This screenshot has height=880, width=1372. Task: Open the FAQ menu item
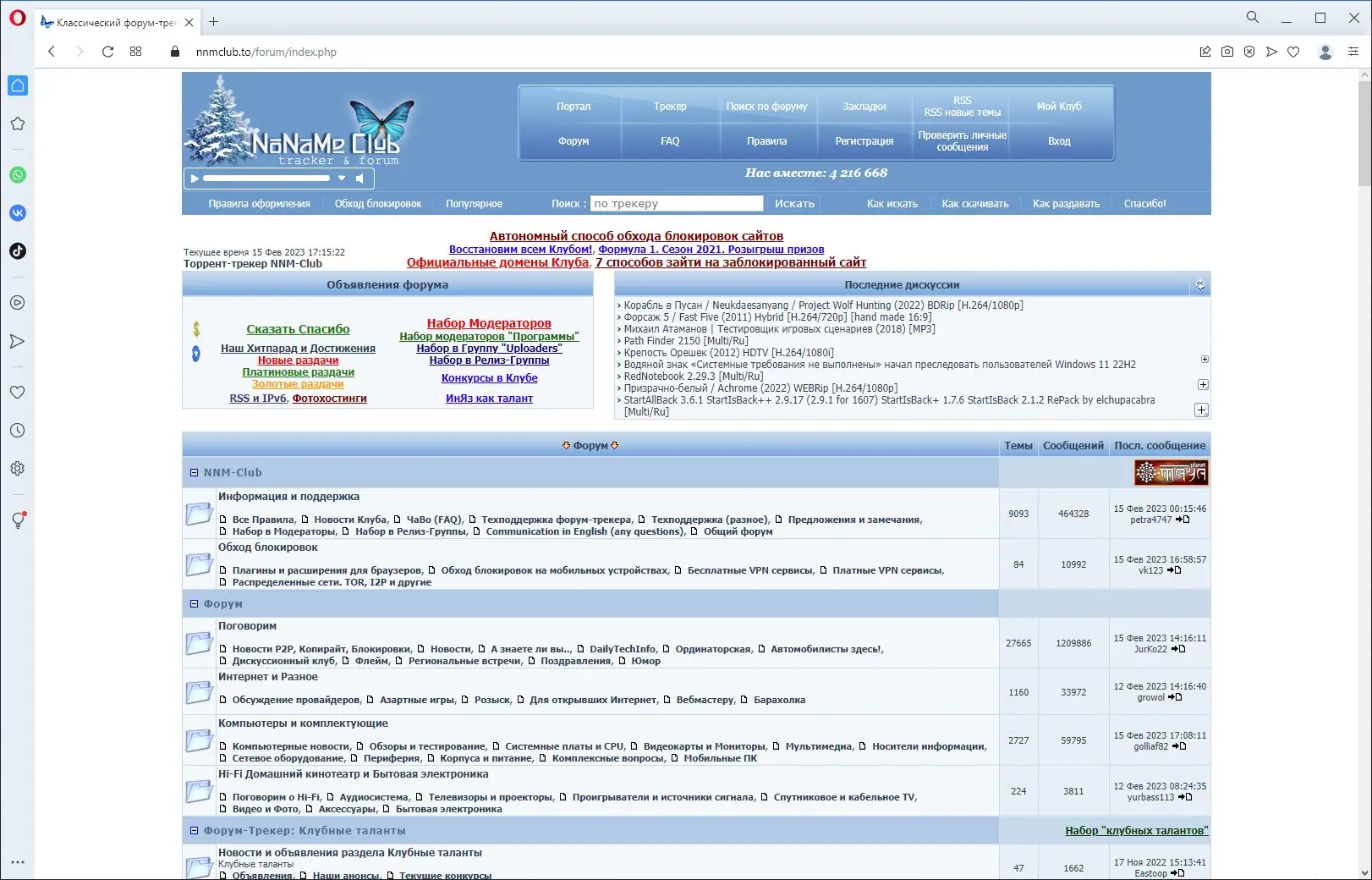click(670, 141)
